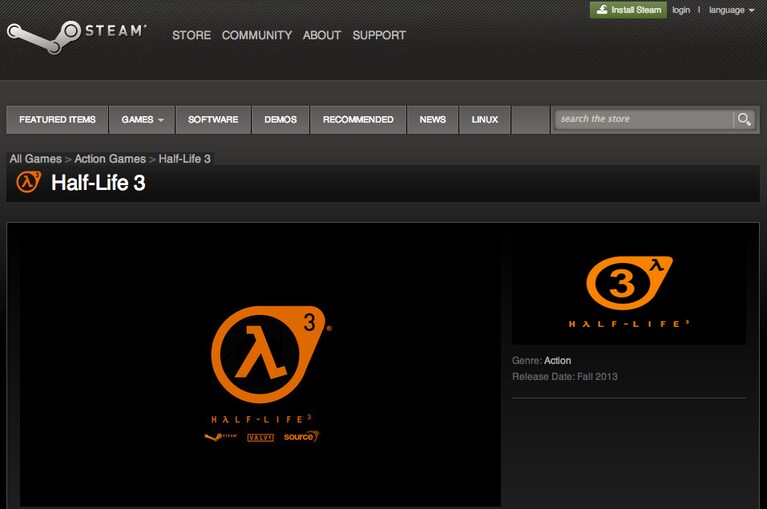Select the RECOMMENDED tab

(x=358, y=120)
